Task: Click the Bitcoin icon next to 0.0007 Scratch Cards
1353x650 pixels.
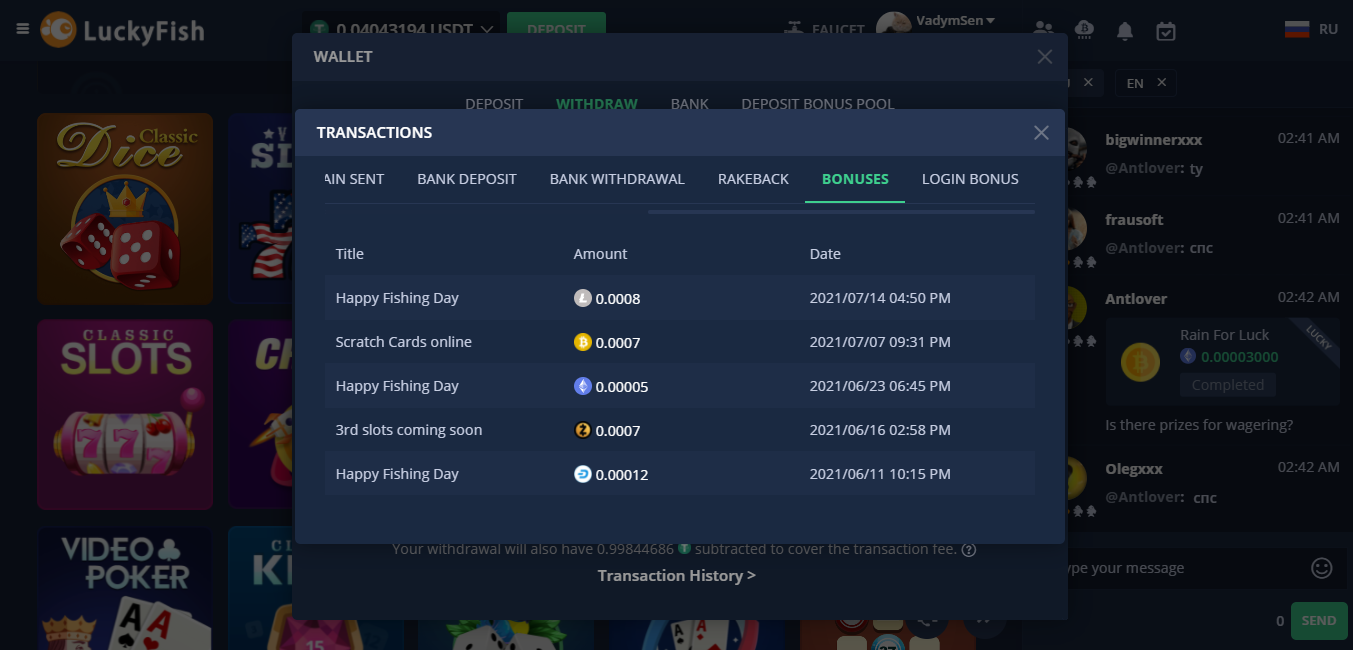Action: pos(583,342)
